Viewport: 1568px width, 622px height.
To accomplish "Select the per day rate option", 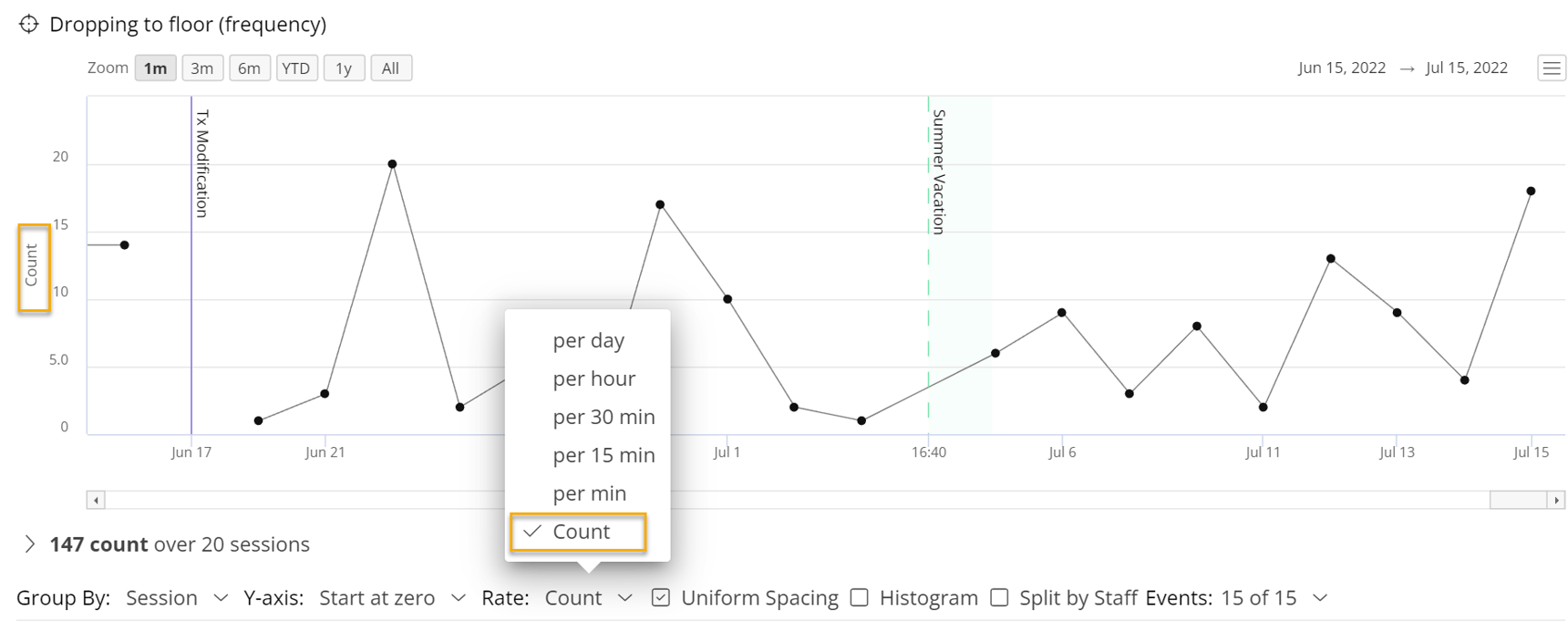I will coord(588,340).
